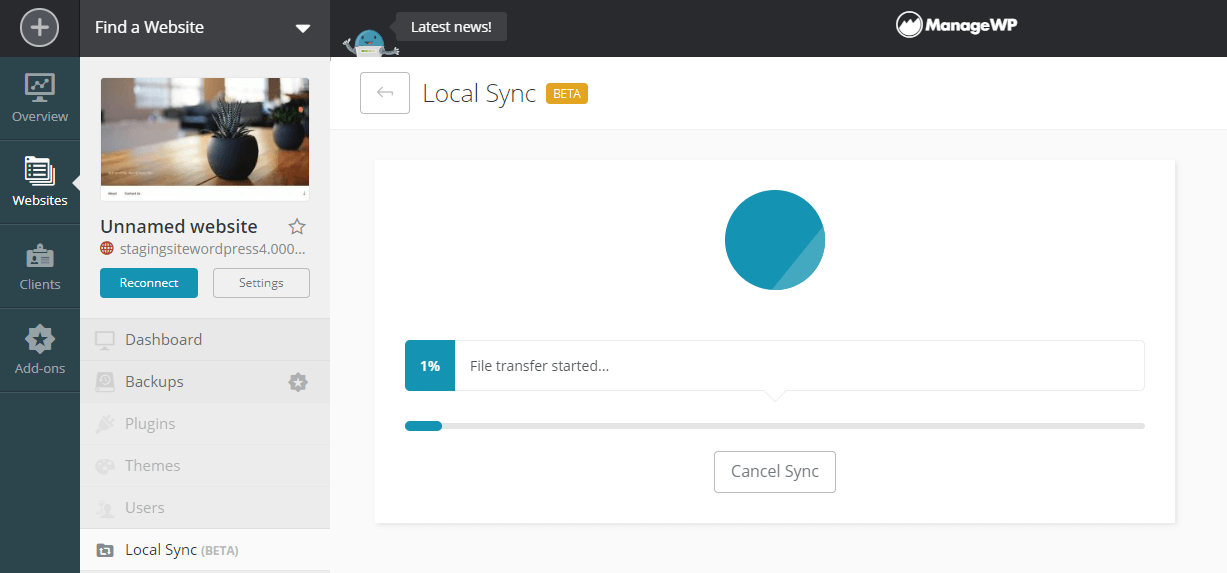
Task: Cancel the sync in progress
Action: click(x=774, y=472)
